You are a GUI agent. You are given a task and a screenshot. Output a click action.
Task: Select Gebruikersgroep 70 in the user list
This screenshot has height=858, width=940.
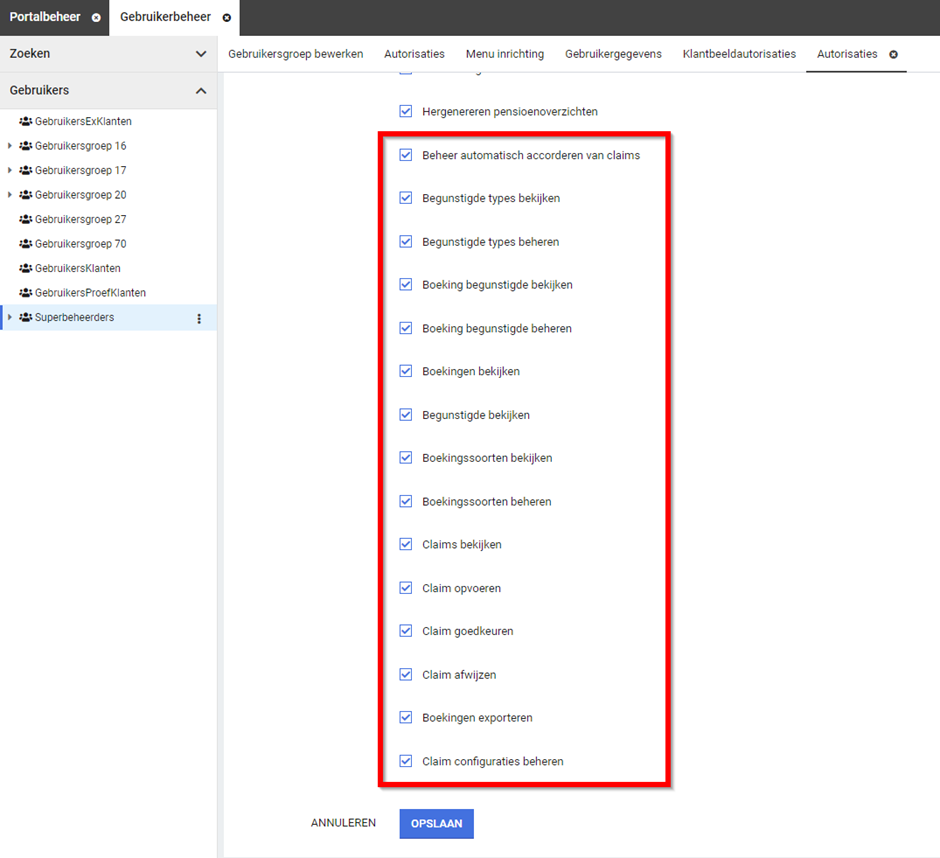tap(80, 244)
